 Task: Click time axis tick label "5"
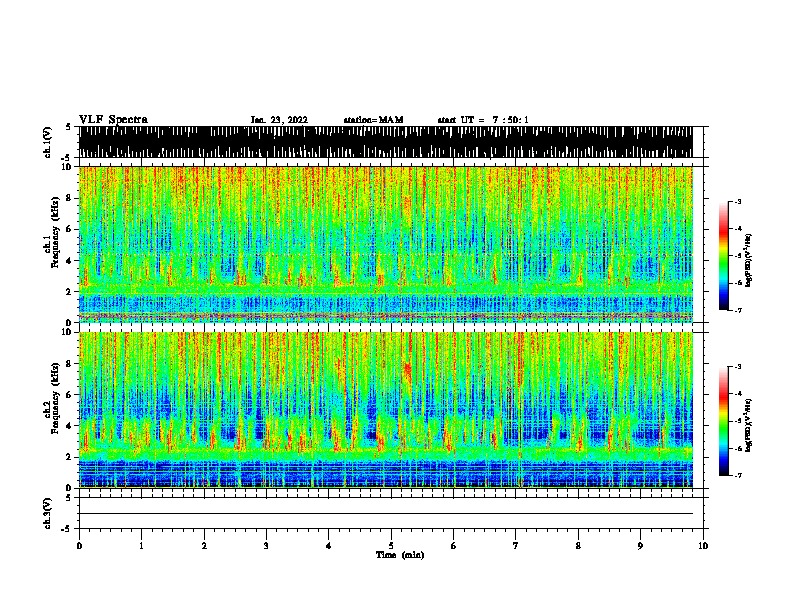tap(391, 546)
